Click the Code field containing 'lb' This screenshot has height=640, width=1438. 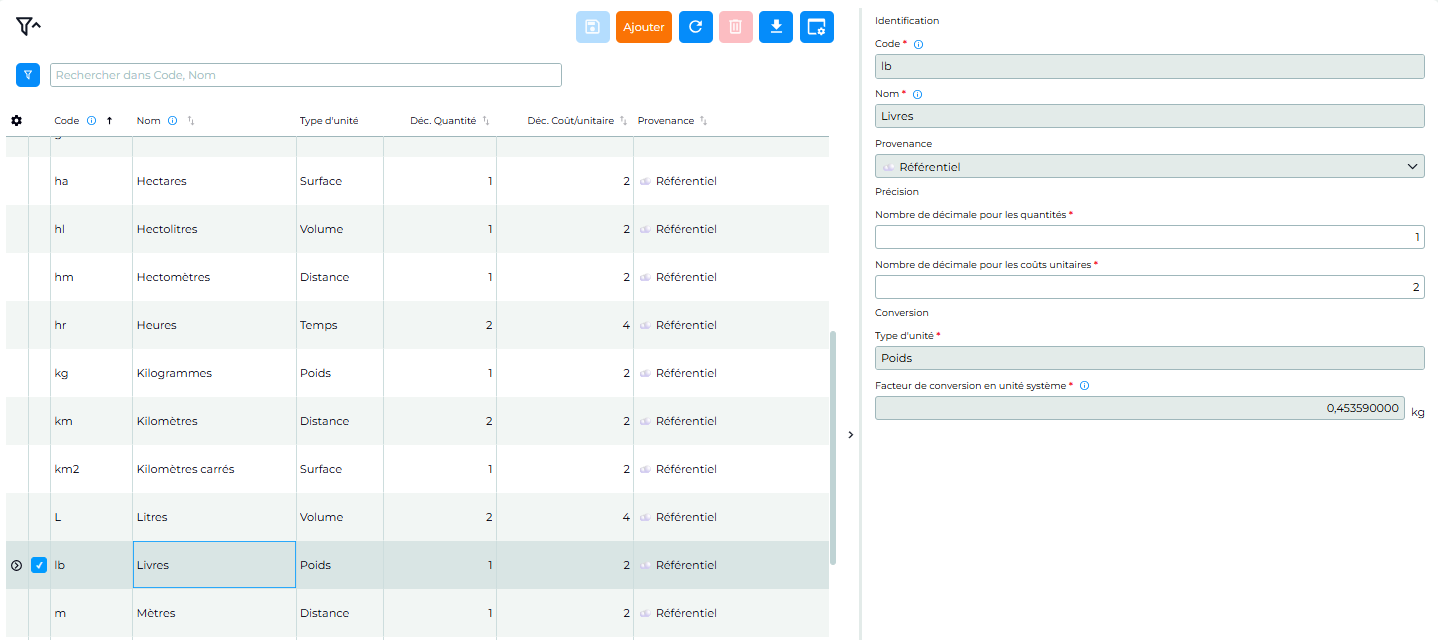(x=1150, y=66)
